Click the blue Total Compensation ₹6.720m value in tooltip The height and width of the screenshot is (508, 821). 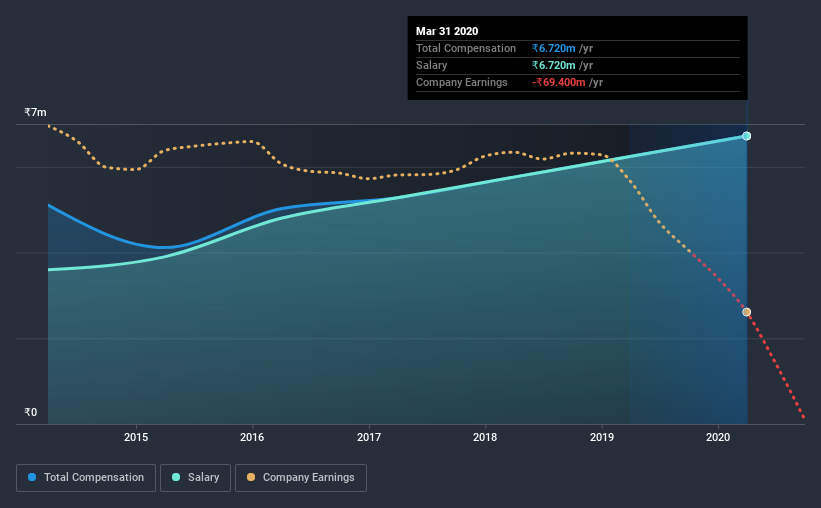(553, 48)
